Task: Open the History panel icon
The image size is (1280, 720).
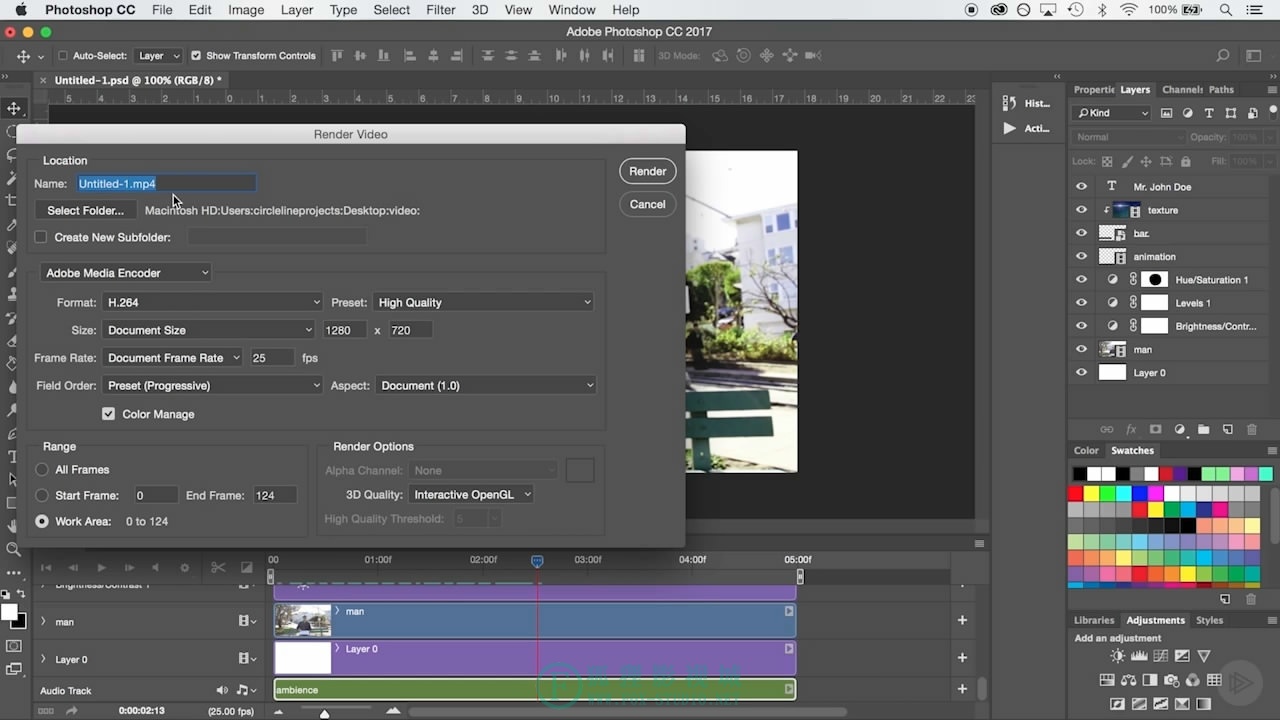Action: click(1010, 103)
